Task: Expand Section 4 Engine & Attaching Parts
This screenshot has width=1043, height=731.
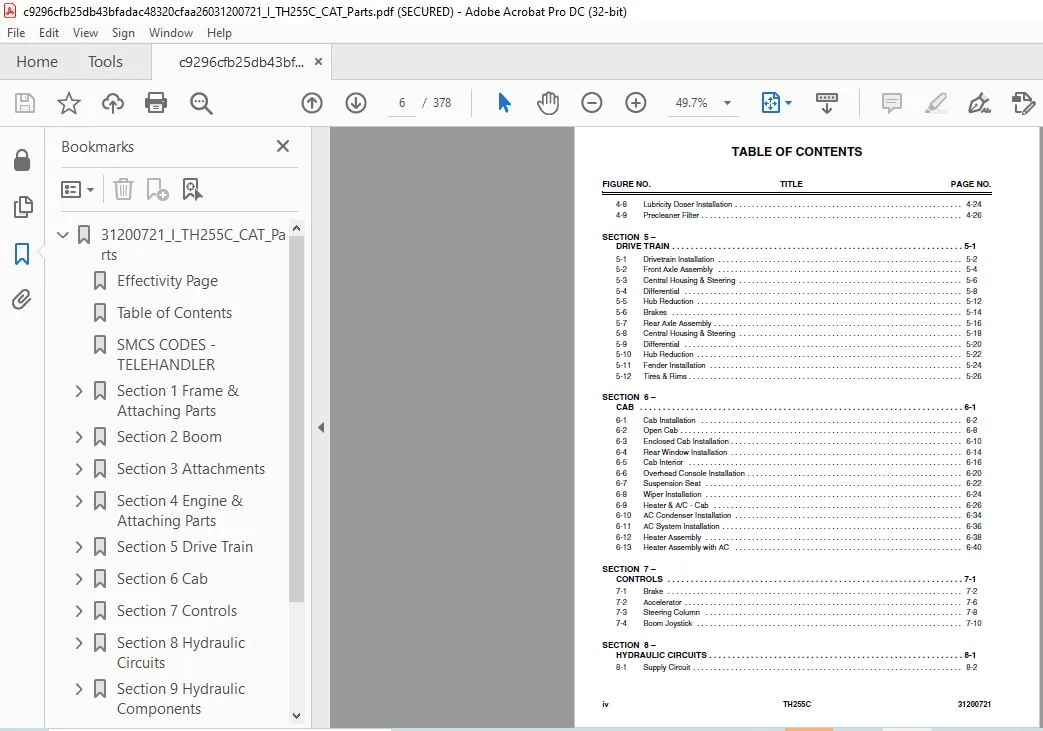Action: pos(79,501)
